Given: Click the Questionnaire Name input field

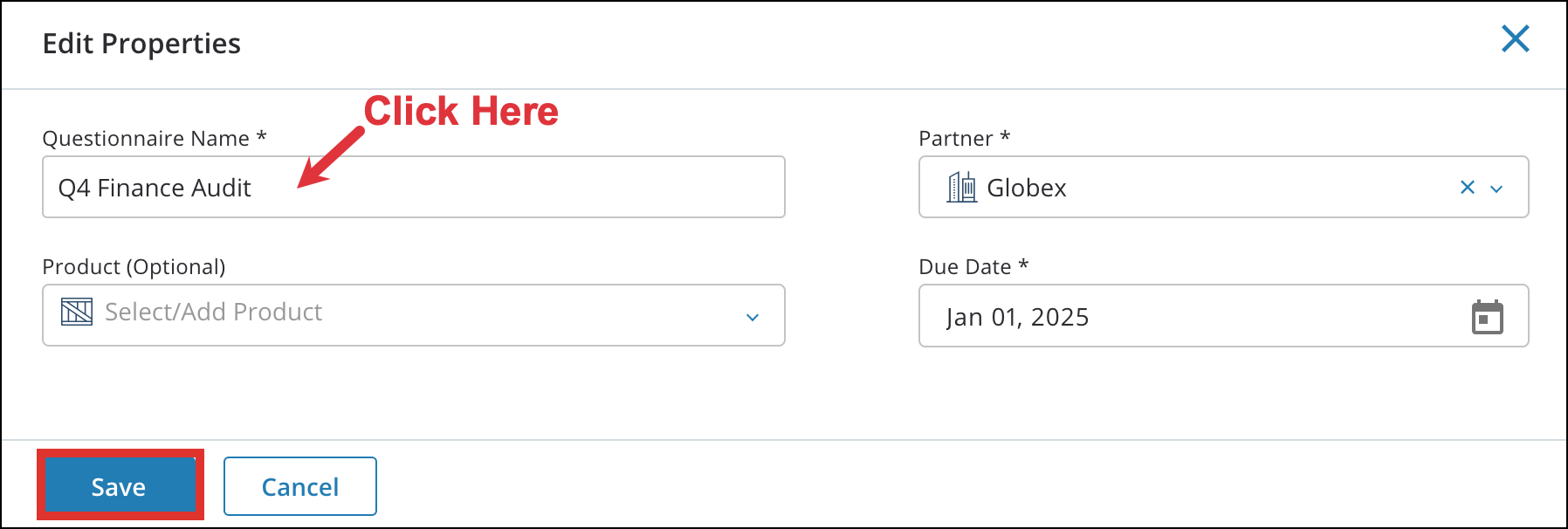Looking at the screenshot, I should (414, 187).
